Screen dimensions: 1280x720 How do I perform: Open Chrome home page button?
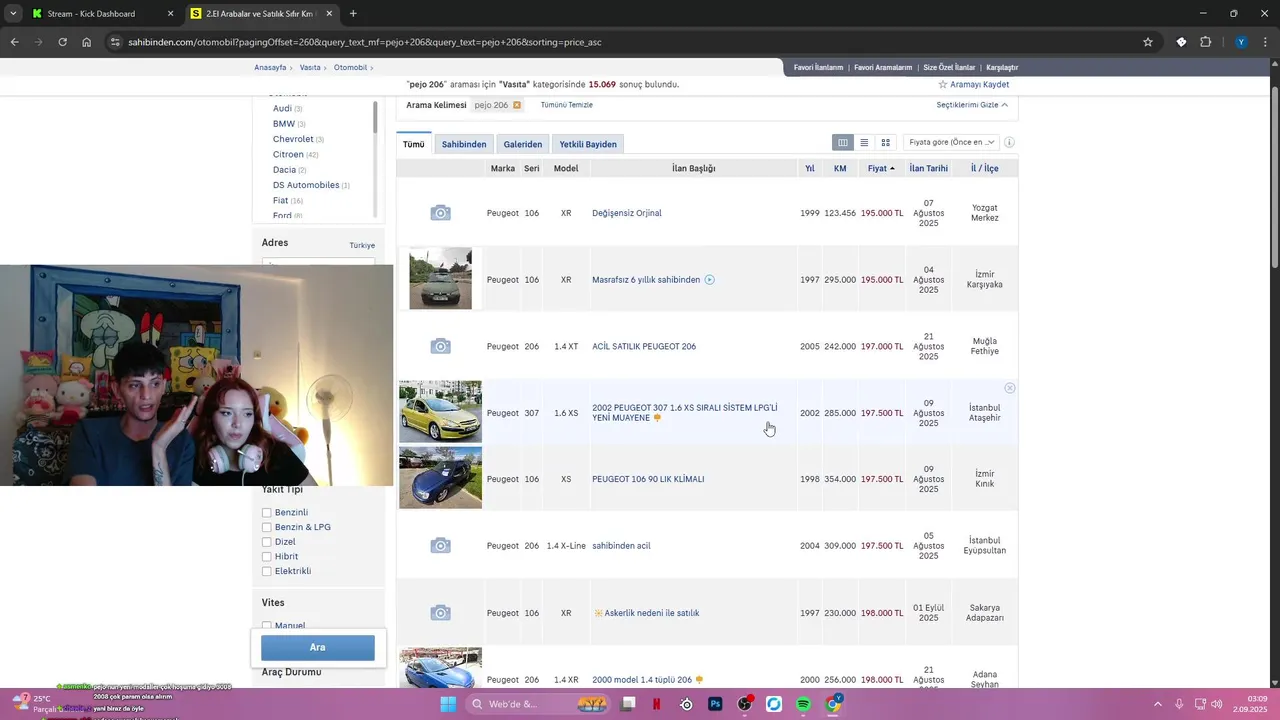pyautogui.click(x=86, y=42)
